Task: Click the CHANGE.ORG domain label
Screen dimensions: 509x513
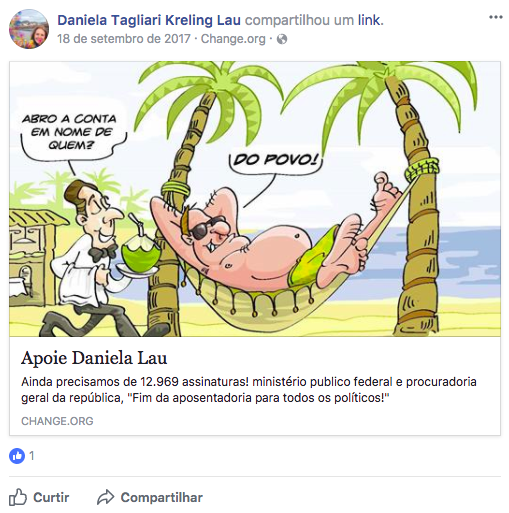Action: tap(57, 421)
